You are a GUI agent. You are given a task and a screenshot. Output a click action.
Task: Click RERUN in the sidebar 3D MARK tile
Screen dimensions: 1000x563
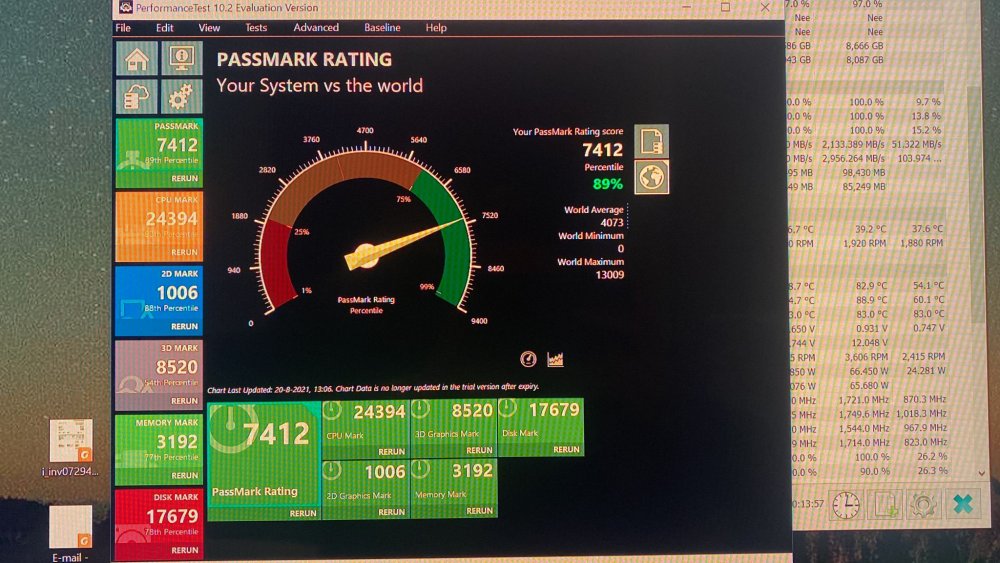[184, 401]
